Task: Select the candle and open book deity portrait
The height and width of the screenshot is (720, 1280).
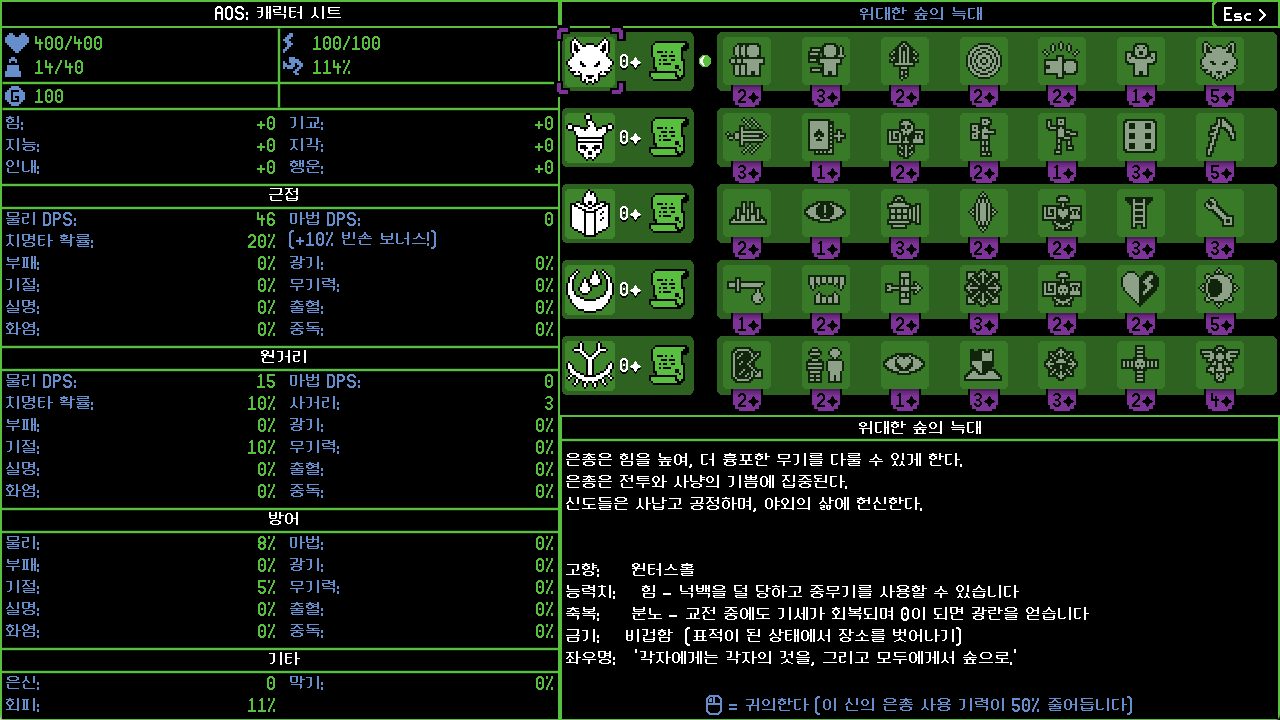Action: [590, 213]
